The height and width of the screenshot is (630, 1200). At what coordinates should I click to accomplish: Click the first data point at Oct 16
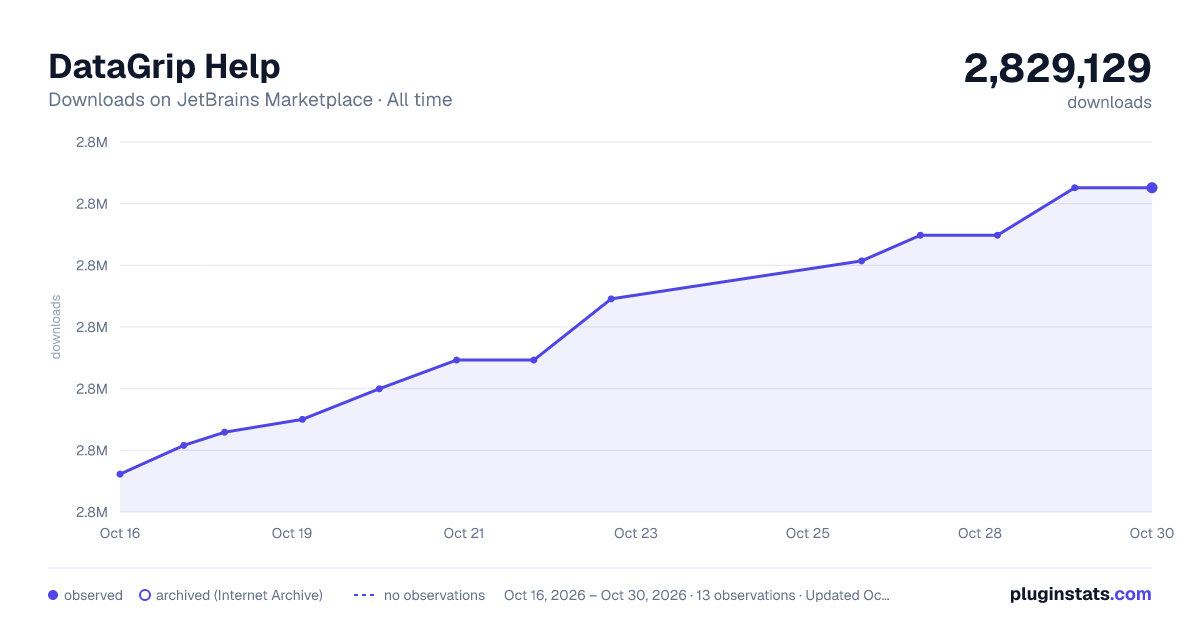point(120,474)
